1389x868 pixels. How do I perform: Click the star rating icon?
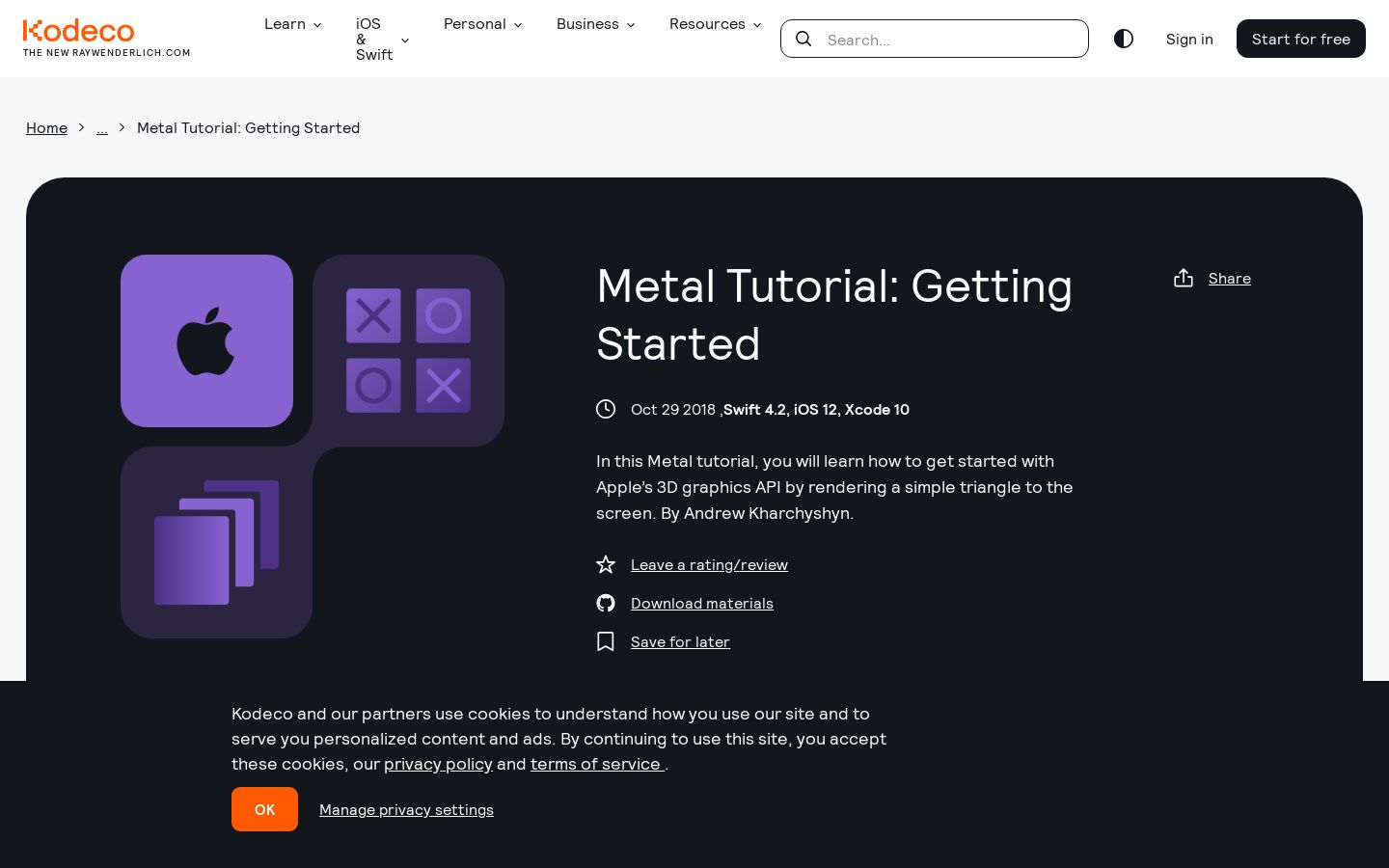[x=606, y=564]
